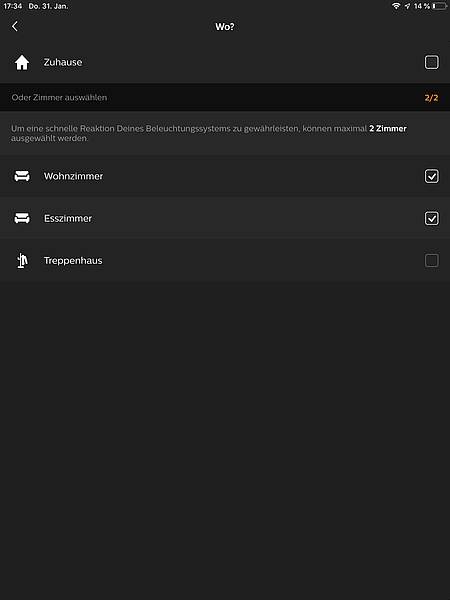Tap the bold "2 Zimmer" hint text
The image size is (450, 600).
pos(388,129)
